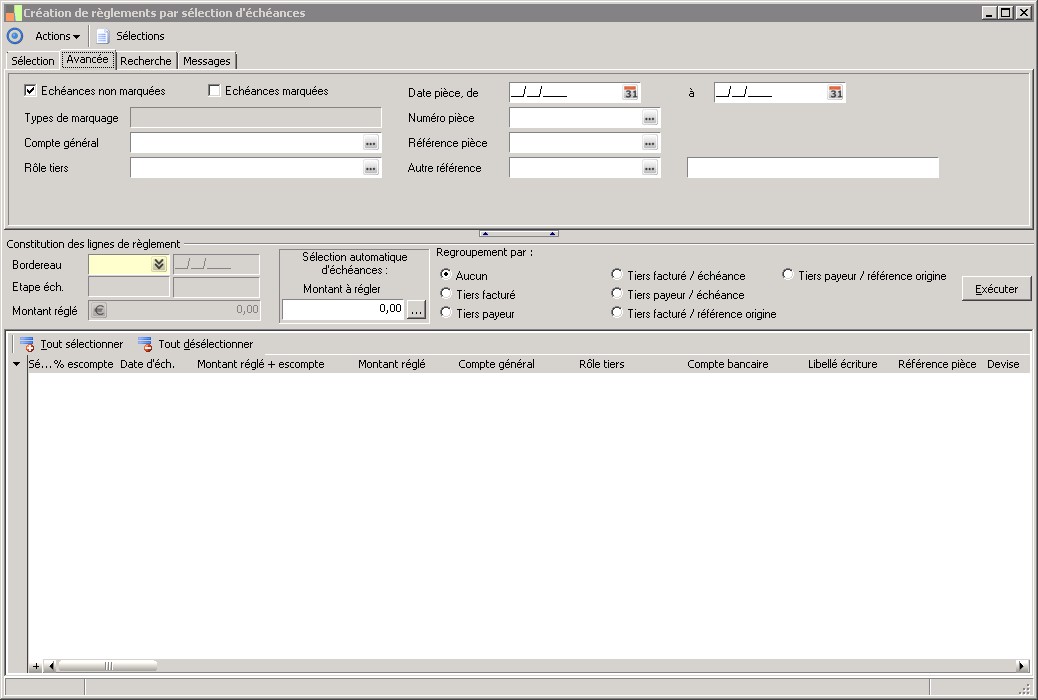
Task: Open calendar picker for Date pièce start
Action: (x=630, y=93)
